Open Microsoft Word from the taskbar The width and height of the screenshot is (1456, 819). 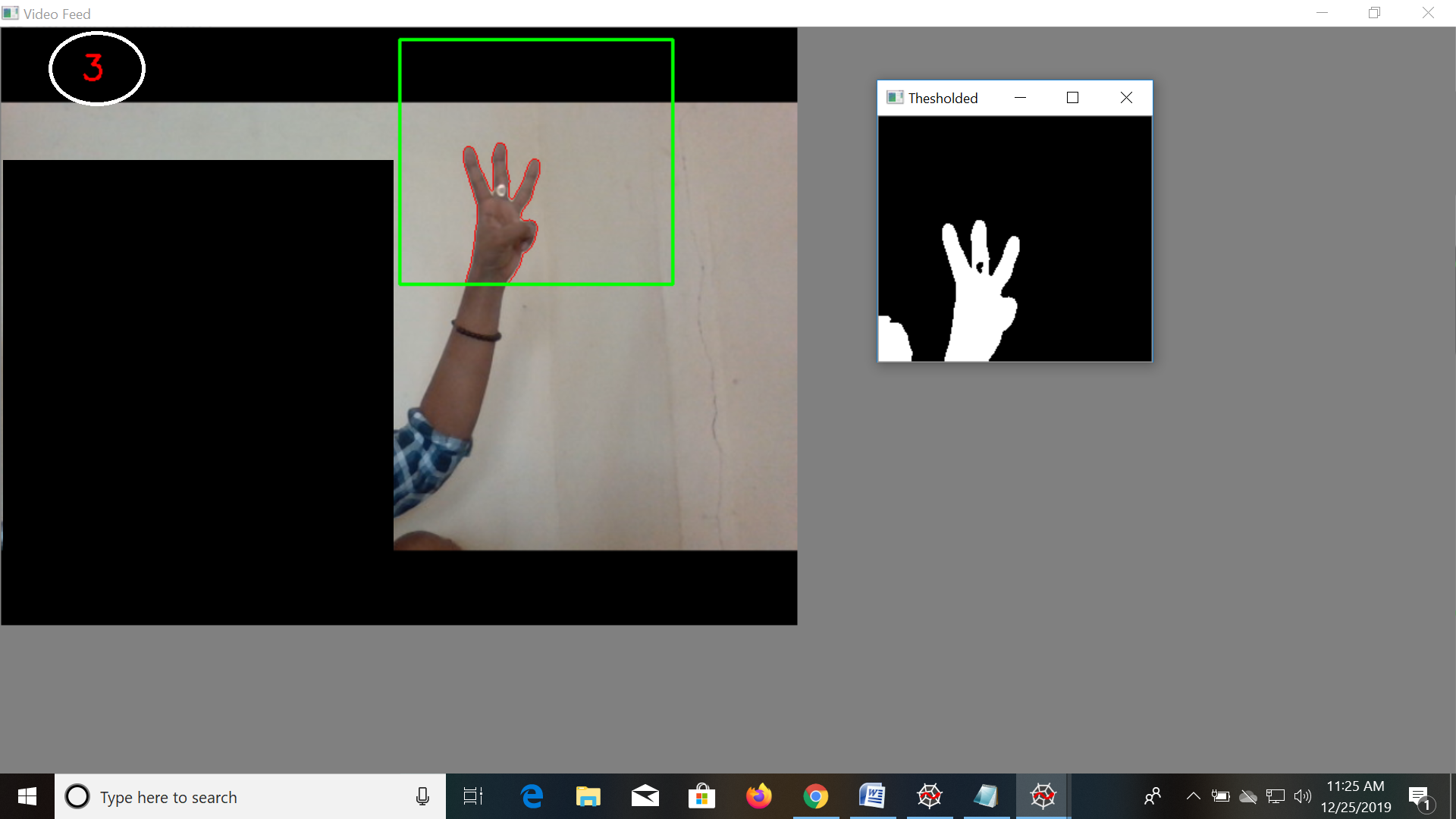[872, 796]
